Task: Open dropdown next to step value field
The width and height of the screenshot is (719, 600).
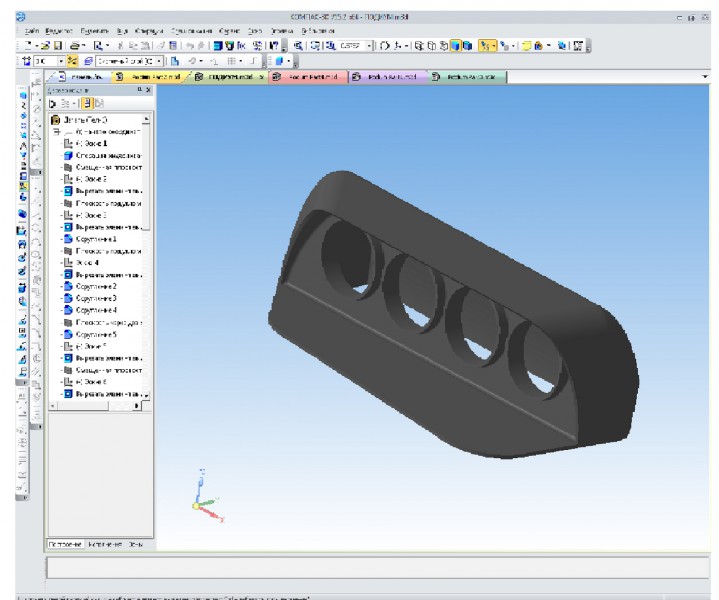Action: (x=61, y=61)
